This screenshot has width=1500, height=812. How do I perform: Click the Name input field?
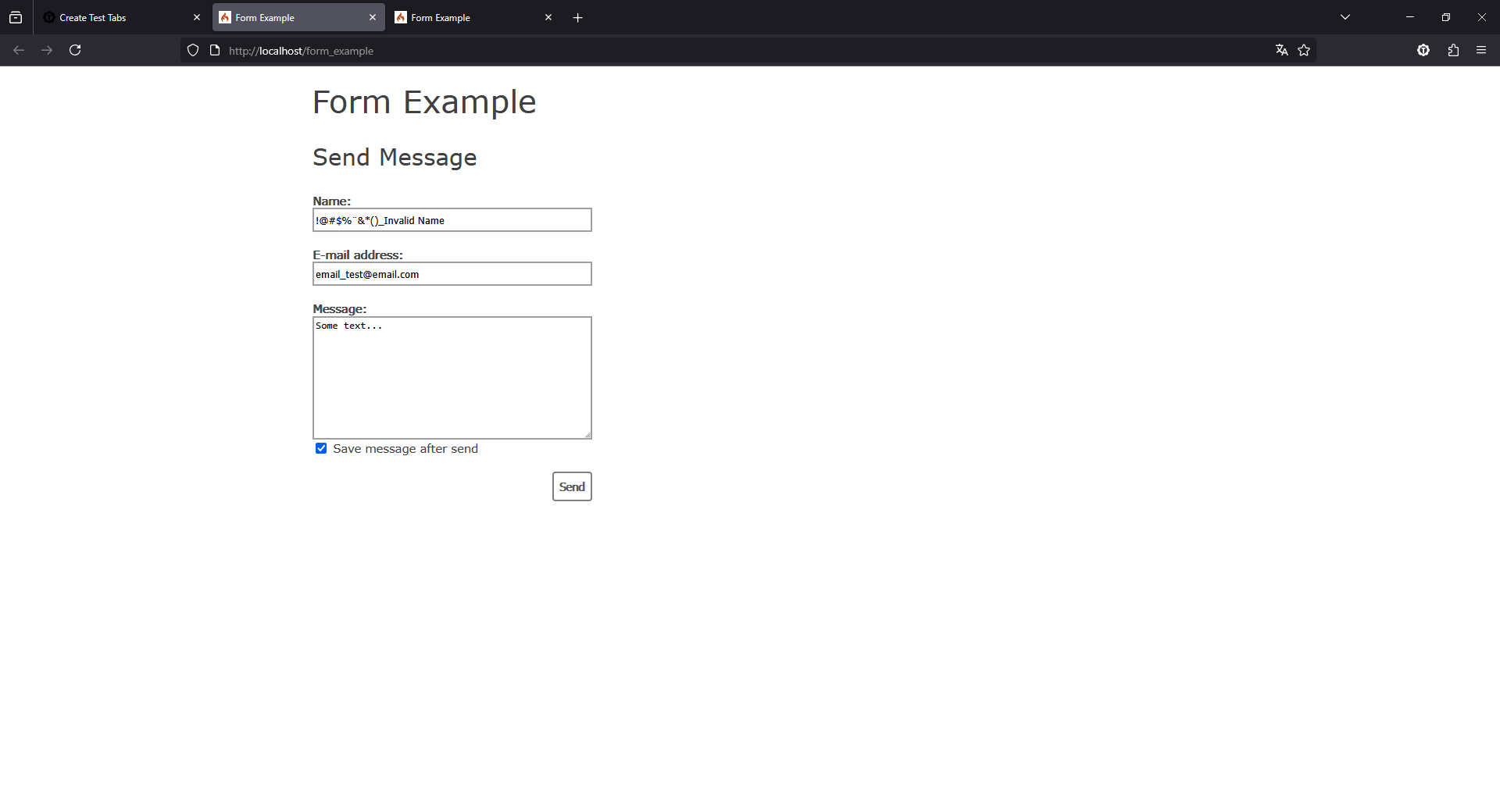pos(452,220)
